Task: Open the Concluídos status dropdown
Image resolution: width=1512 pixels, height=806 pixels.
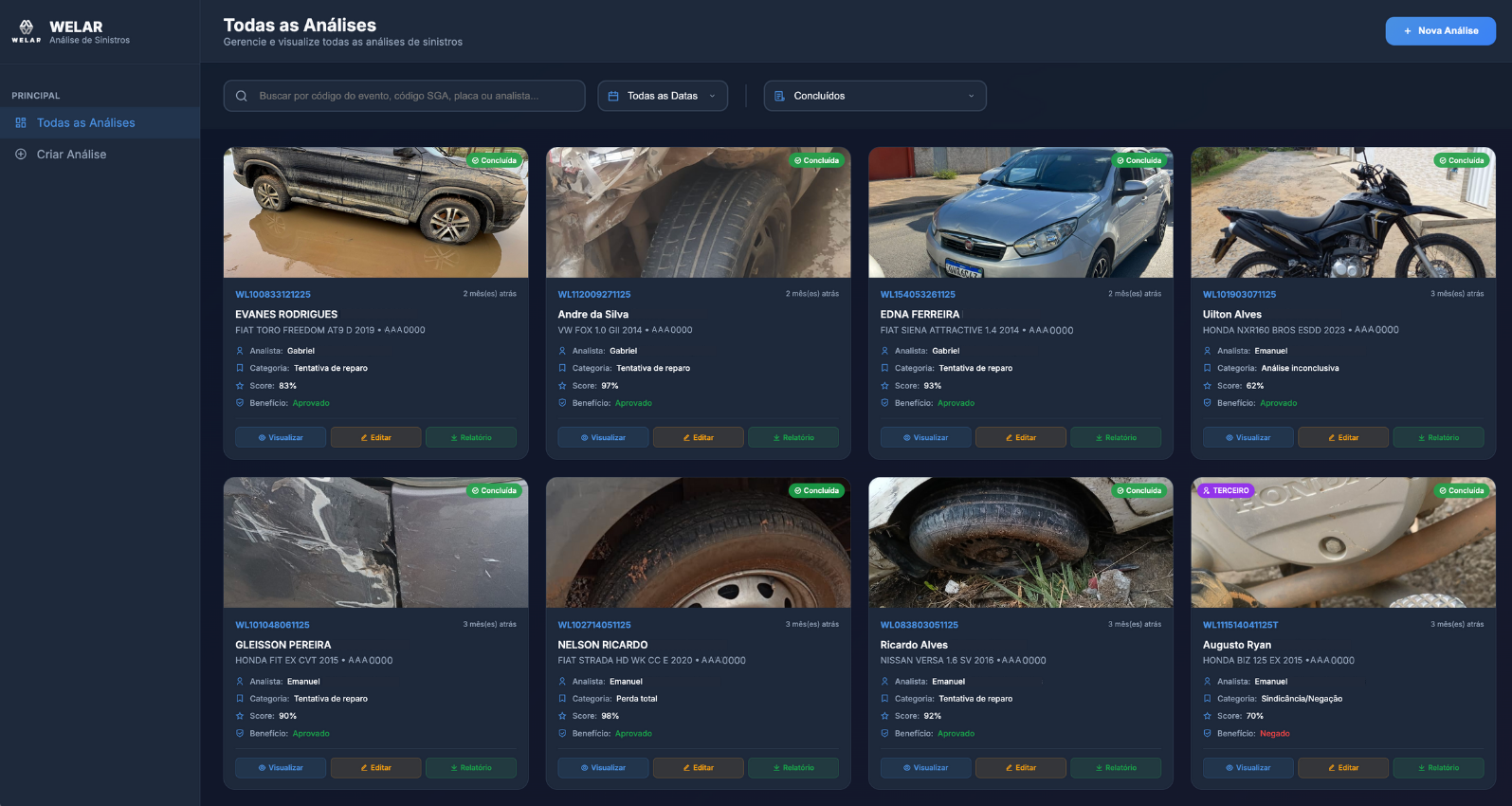Action: [875, 96]
